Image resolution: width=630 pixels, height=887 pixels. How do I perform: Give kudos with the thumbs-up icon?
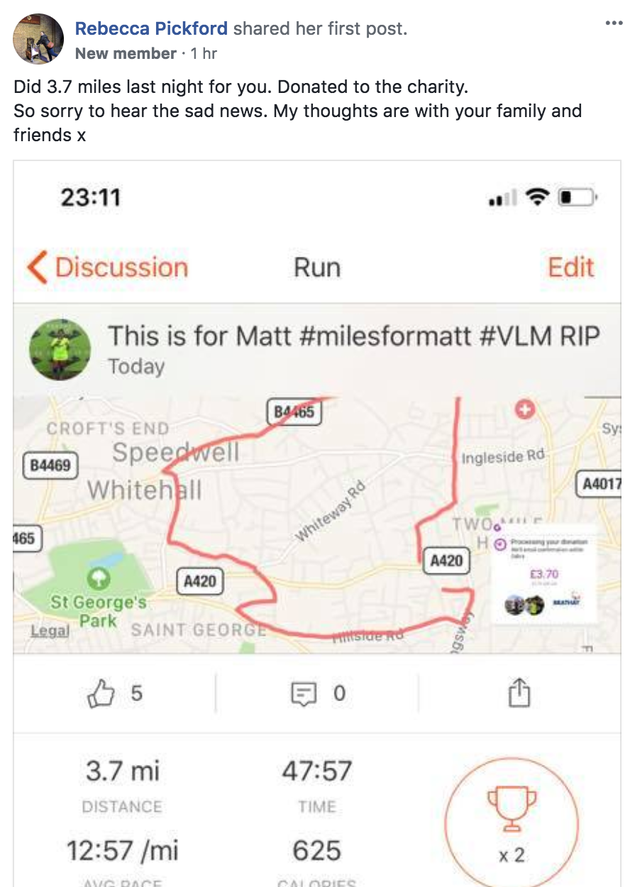coord(104,692)
